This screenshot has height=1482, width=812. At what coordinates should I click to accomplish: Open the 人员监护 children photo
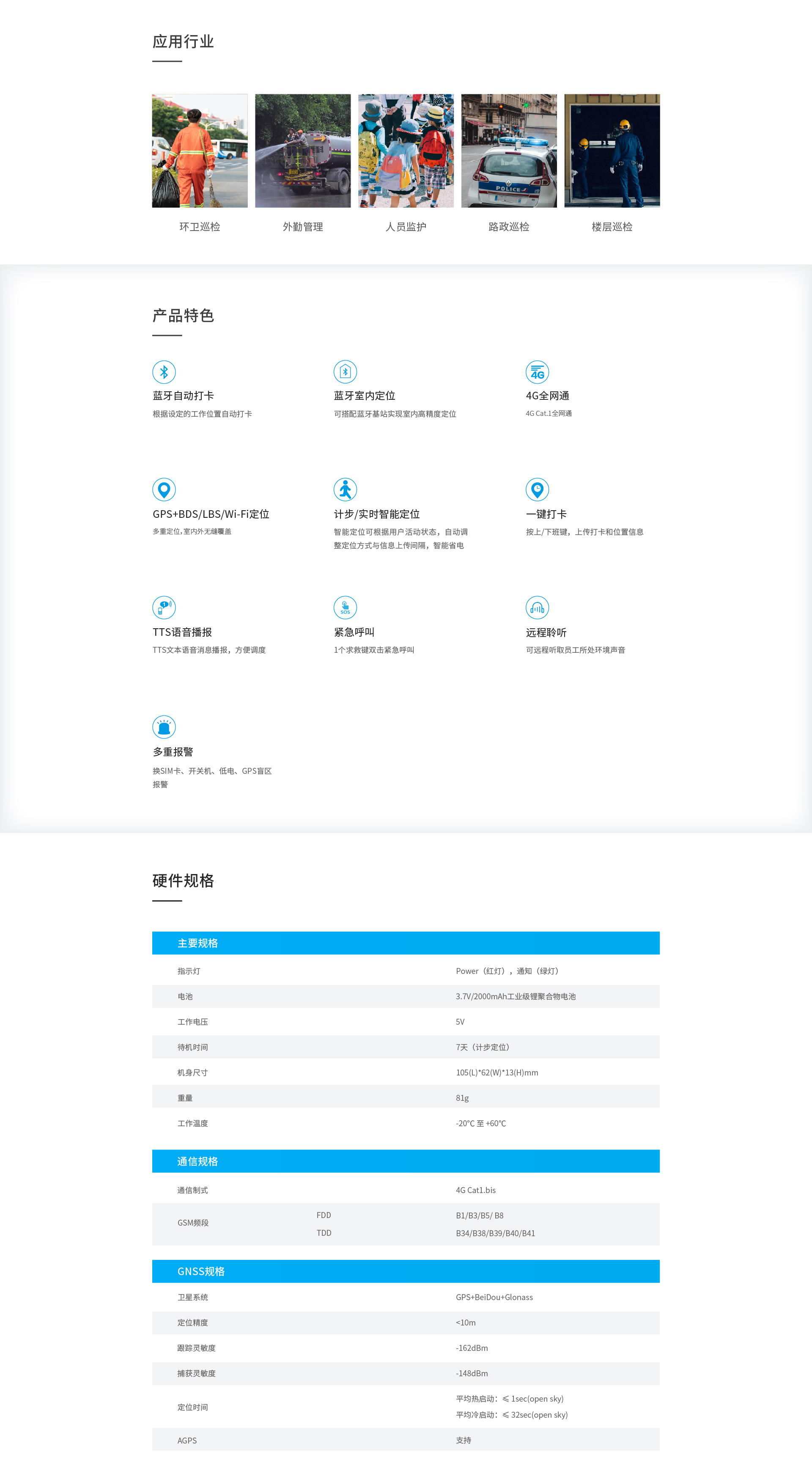point(406,151)
